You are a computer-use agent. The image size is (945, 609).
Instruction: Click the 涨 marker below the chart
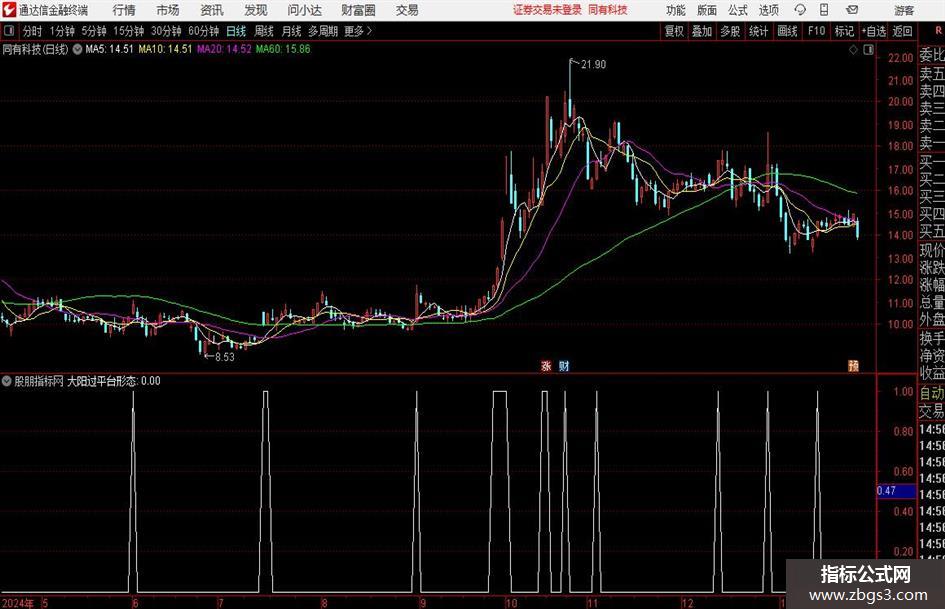[546, 365]
